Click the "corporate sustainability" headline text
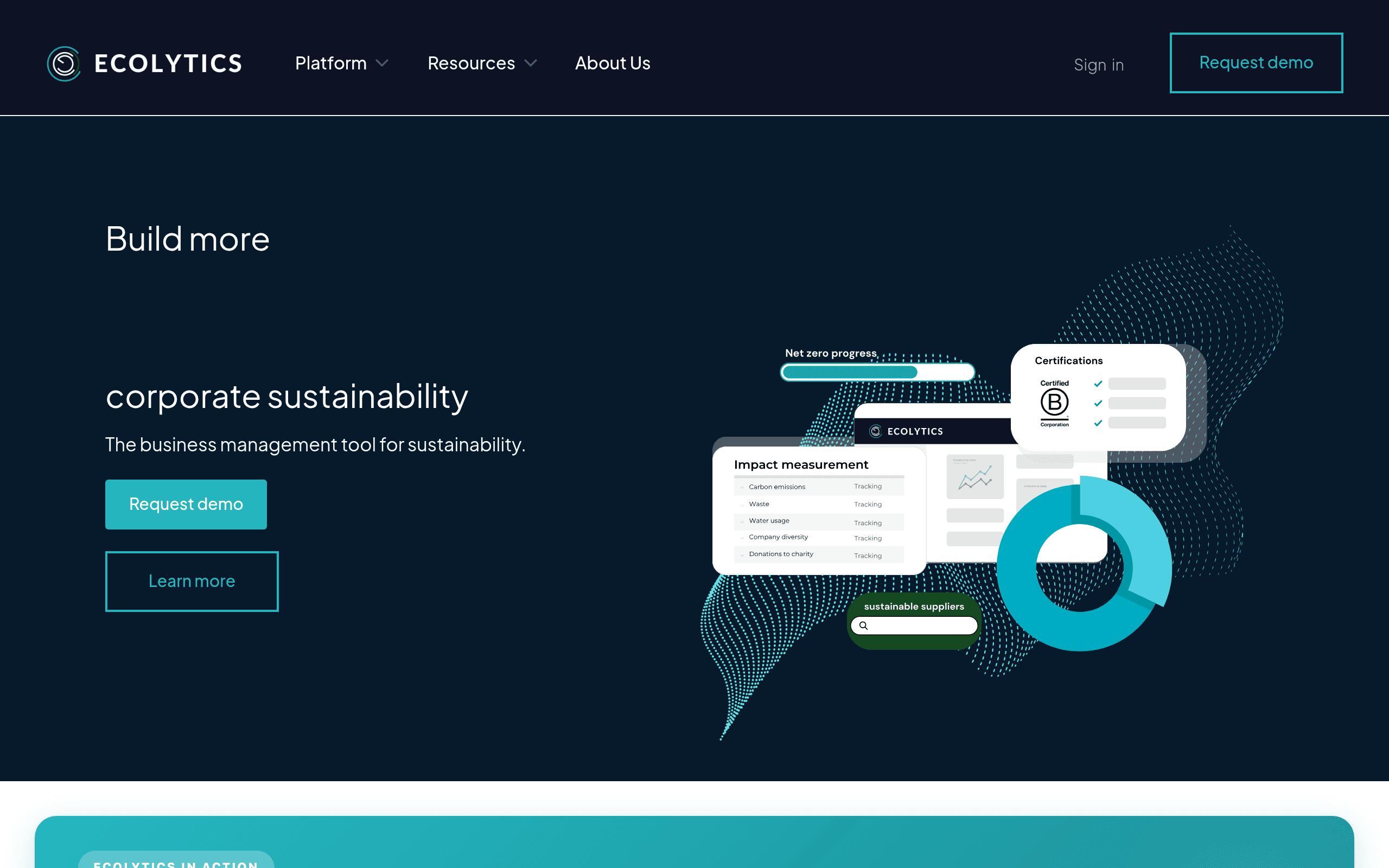The height and width of the screenshot is (868, 1389). click(x=287, y=397)
